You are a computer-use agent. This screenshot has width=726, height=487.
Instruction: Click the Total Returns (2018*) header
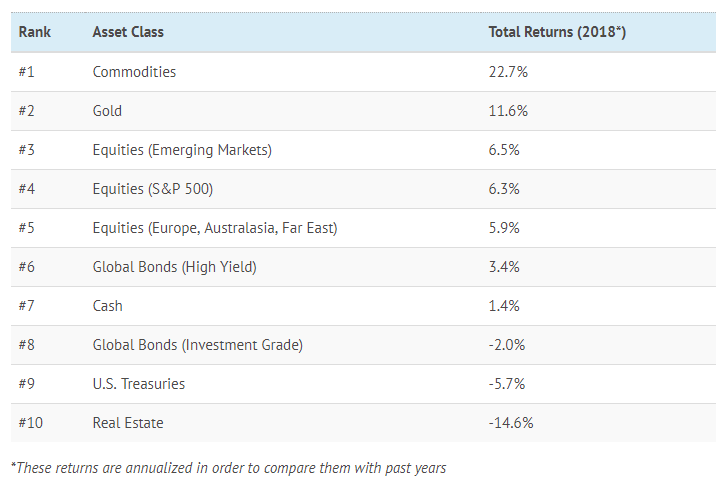[x=557, y=32]
